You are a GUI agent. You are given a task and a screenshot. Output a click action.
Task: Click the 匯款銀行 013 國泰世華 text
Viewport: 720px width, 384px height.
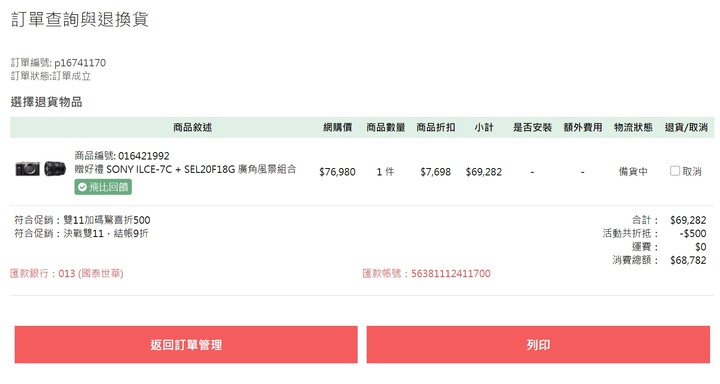[67, 274]
